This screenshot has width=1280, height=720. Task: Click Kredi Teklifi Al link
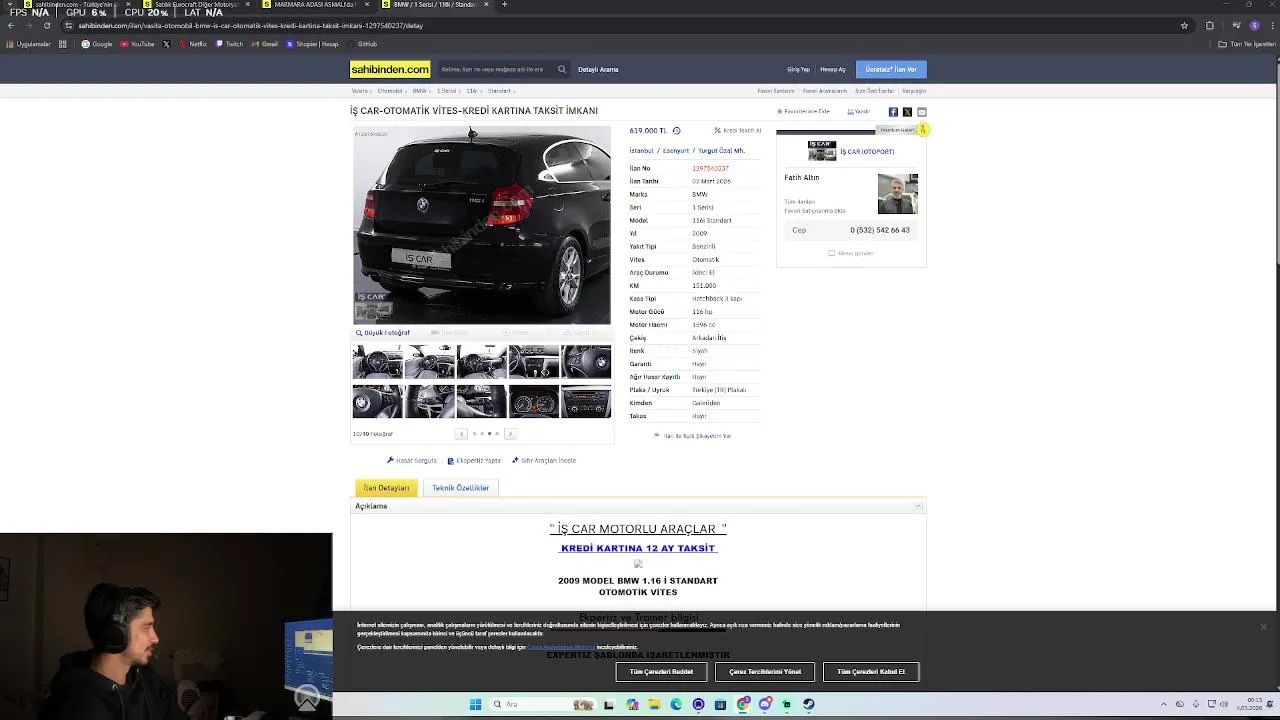pyautogui.click(x=738, y=130)
